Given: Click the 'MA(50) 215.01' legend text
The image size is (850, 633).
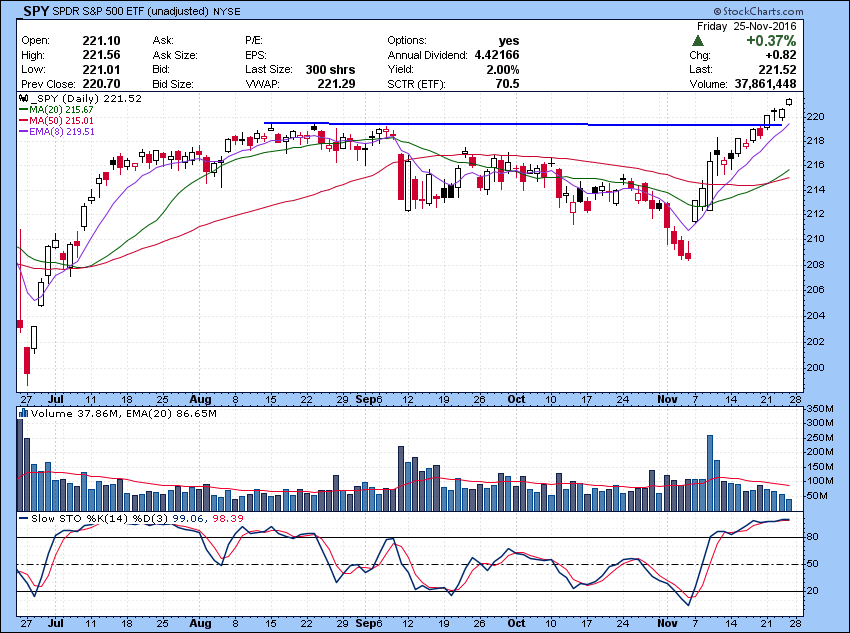Looking at the screenshot, I should tap(61, 120).
